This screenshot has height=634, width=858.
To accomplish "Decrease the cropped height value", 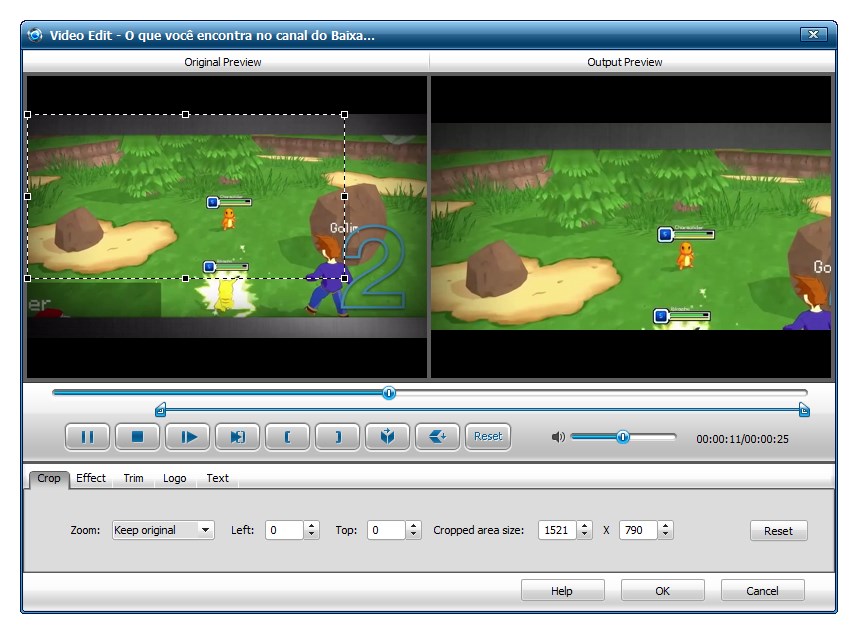I will pos(665,534).
